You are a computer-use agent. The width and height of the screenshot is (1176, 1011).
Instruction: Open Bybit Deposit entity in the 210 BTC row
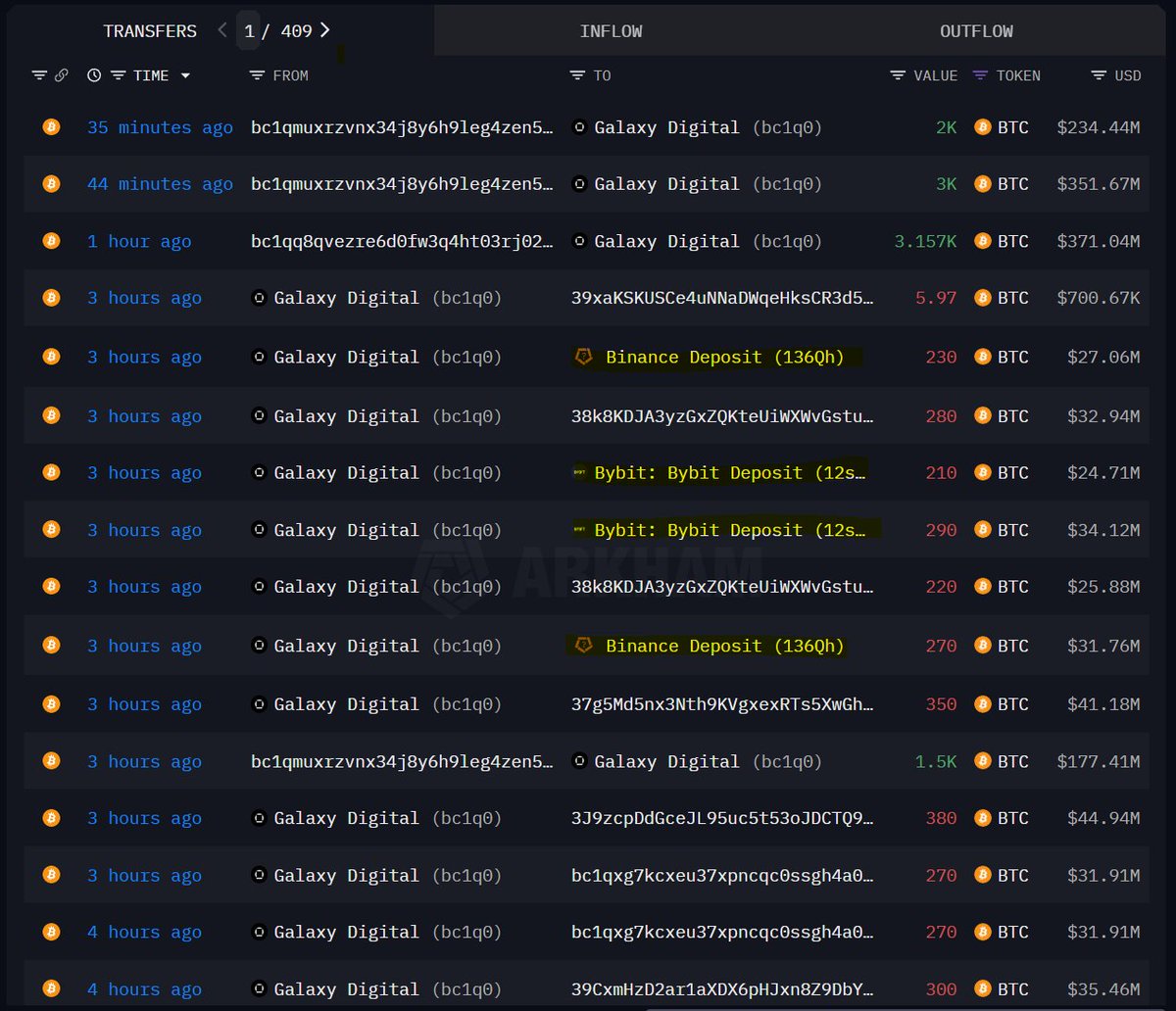[x=730, y=473]
